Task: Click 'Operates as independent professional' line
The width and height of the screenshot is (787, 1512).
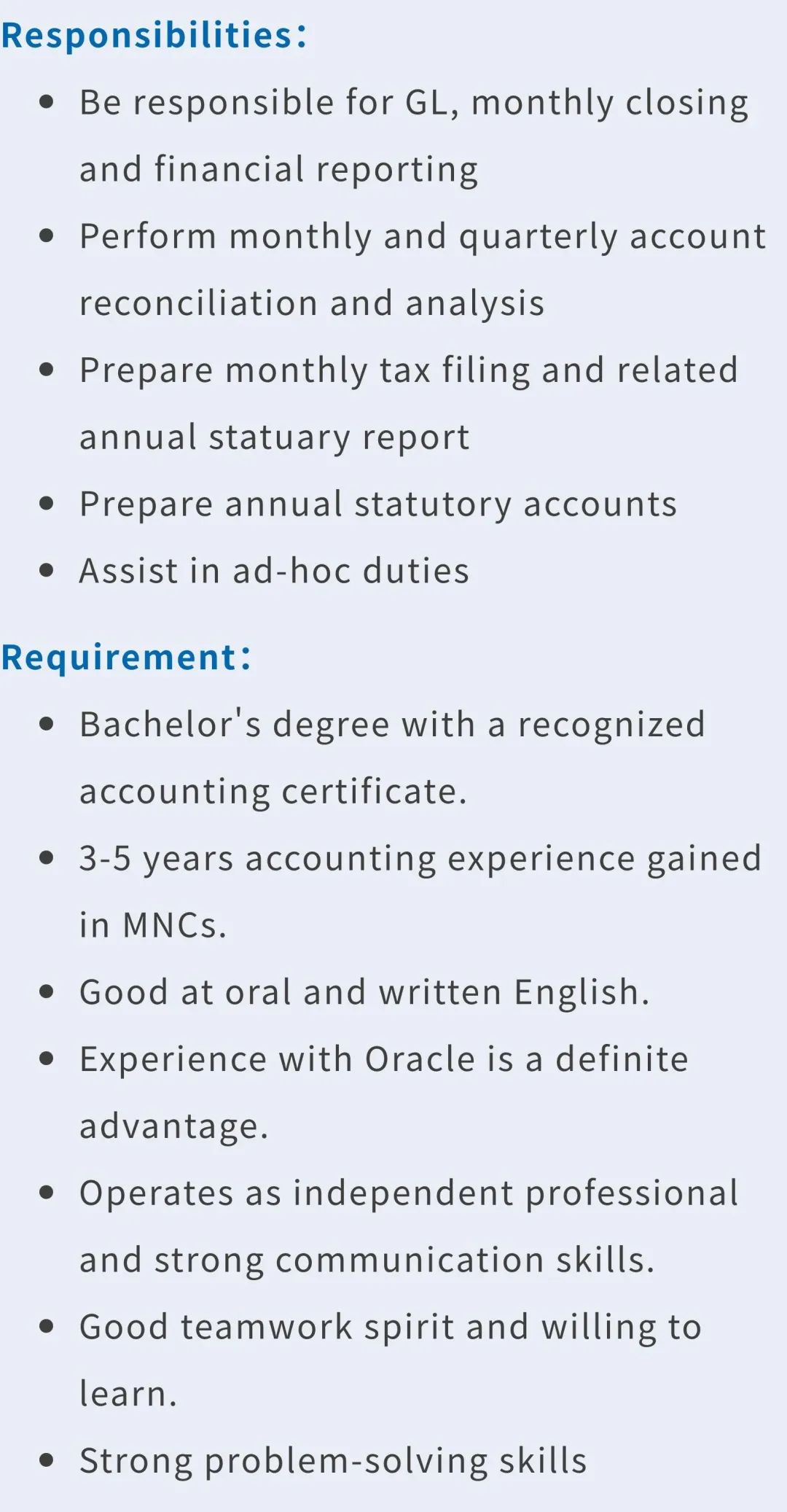Action: pyautogui.click(x=409, y=1193)
